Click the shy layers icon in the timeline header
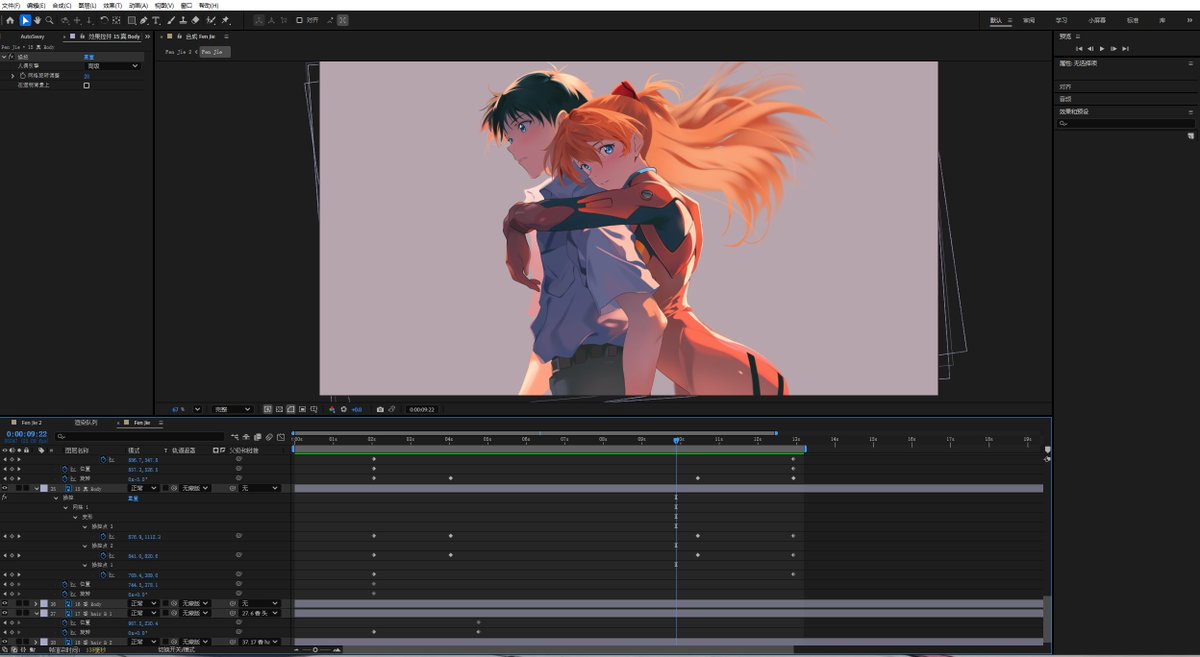This screenshot has width=1200, height=657. (x=246, y=437)
